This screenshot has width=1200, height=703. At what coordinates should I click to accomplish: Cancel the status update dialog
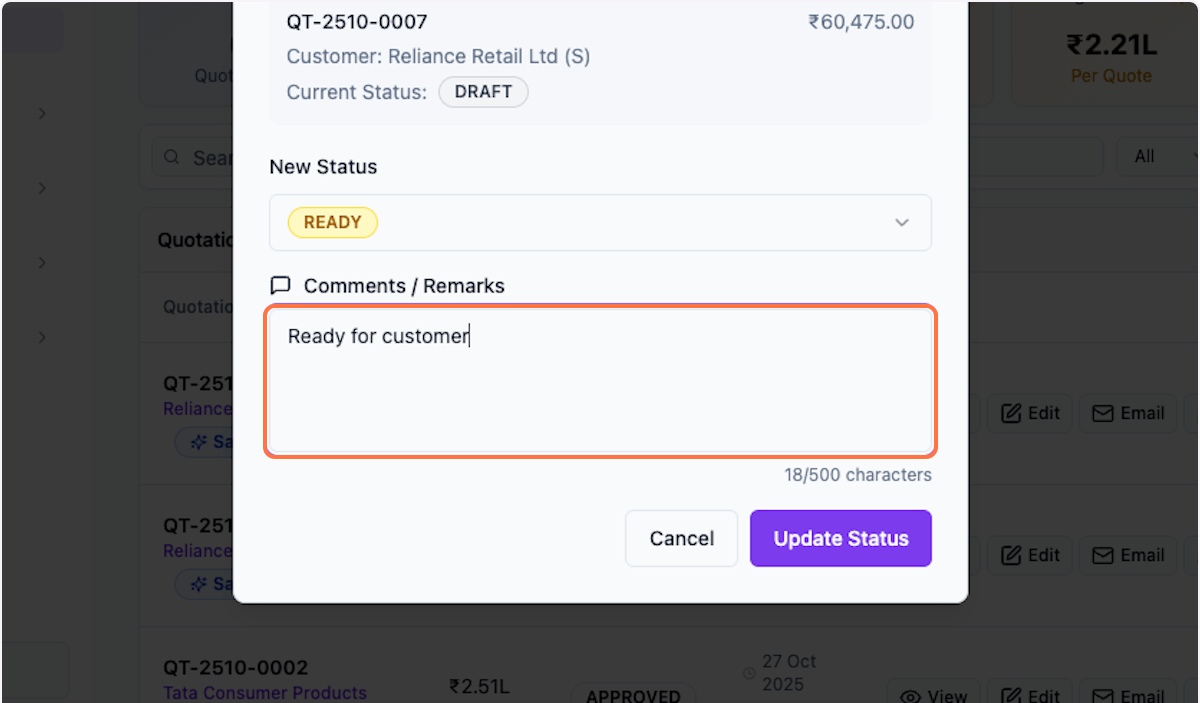point(681,538)
